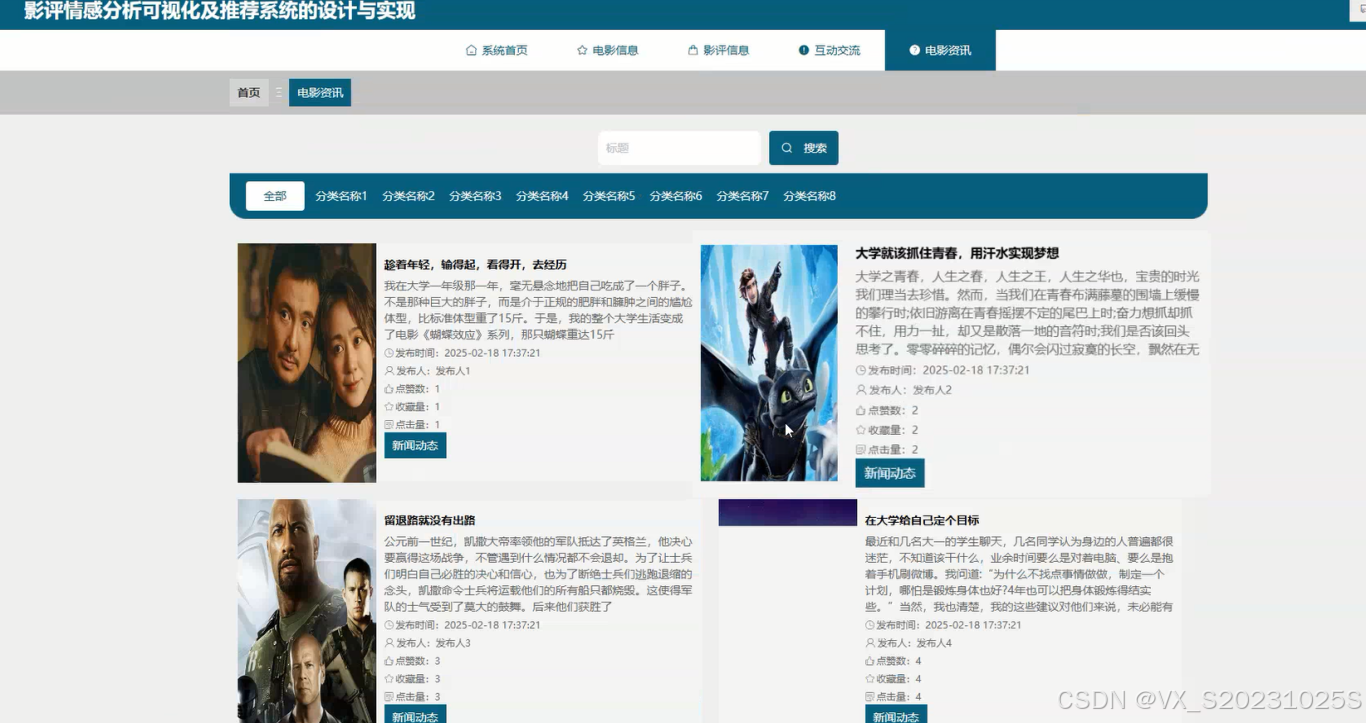This screenshot has width=1366, height=723.
Task: Click star icon beside 收藏量：2
Action: (861, 430)
